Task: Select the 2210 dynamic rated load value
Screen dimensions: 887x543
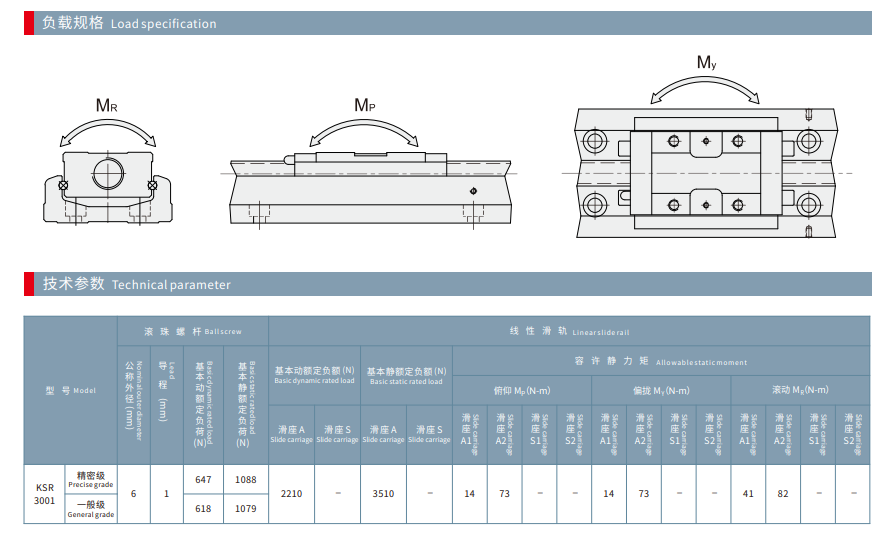Action: click(x=291, y=494)
